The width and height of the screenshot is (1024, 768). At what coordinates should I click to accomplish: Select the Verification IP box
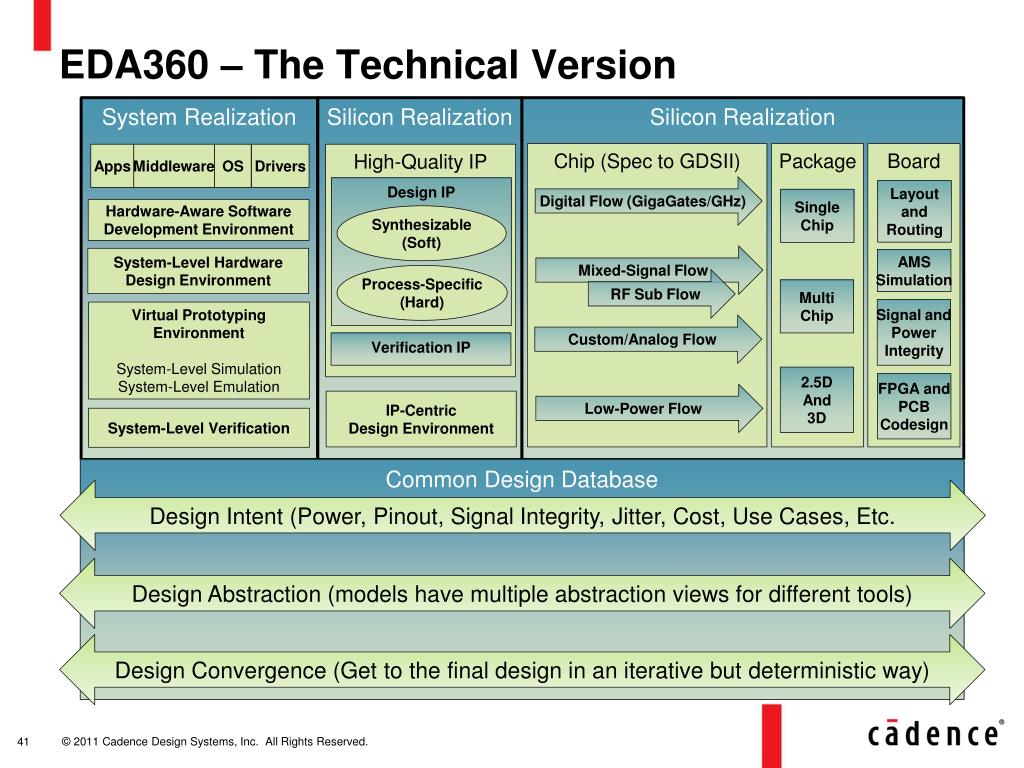pyautogui.click(x=421, y=347)
